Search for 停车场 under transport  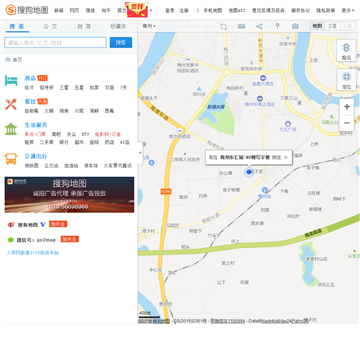click(x=91, y=165)
